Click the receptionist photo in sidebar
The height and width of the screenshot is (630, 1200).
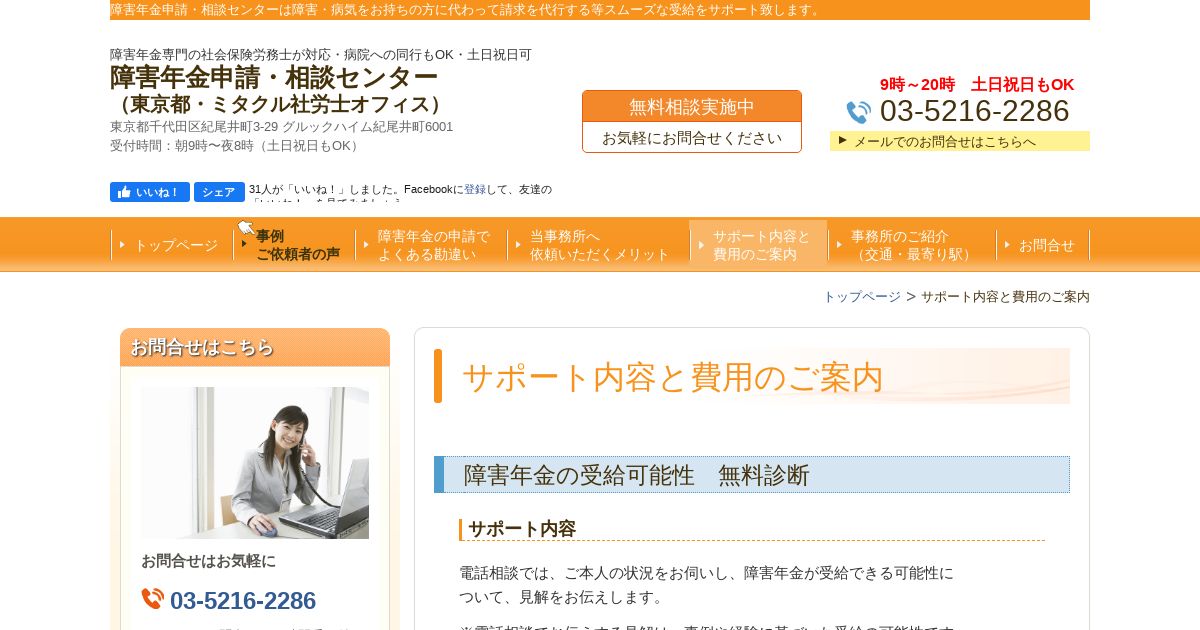[255, 463]
